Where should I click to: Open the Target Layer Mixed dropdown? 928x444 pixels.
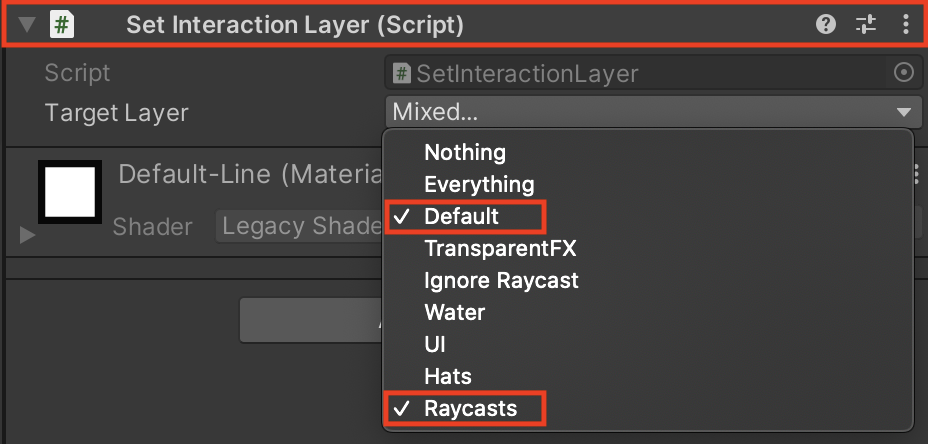coord(650,112)
